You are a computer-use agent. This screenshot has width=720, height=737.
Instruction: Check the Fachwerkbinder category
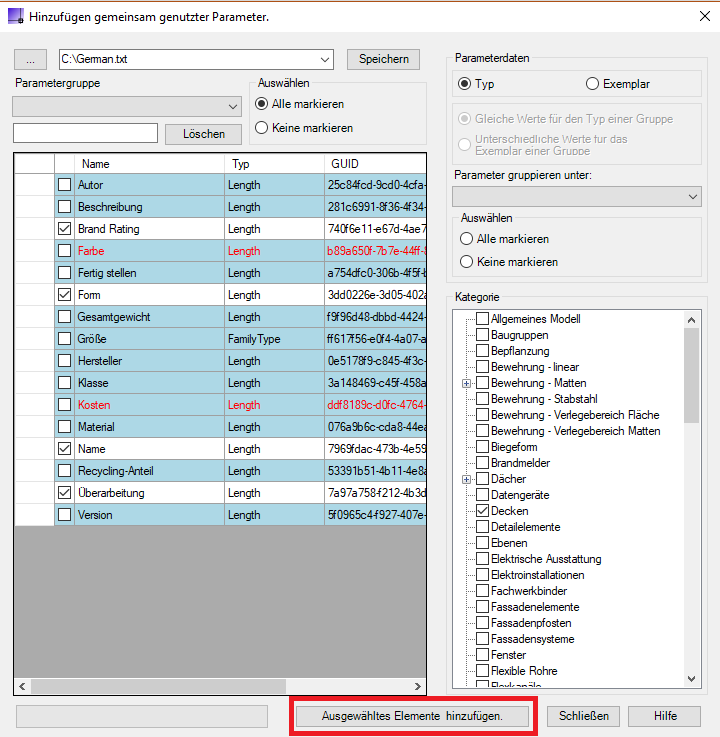(482, 590)
